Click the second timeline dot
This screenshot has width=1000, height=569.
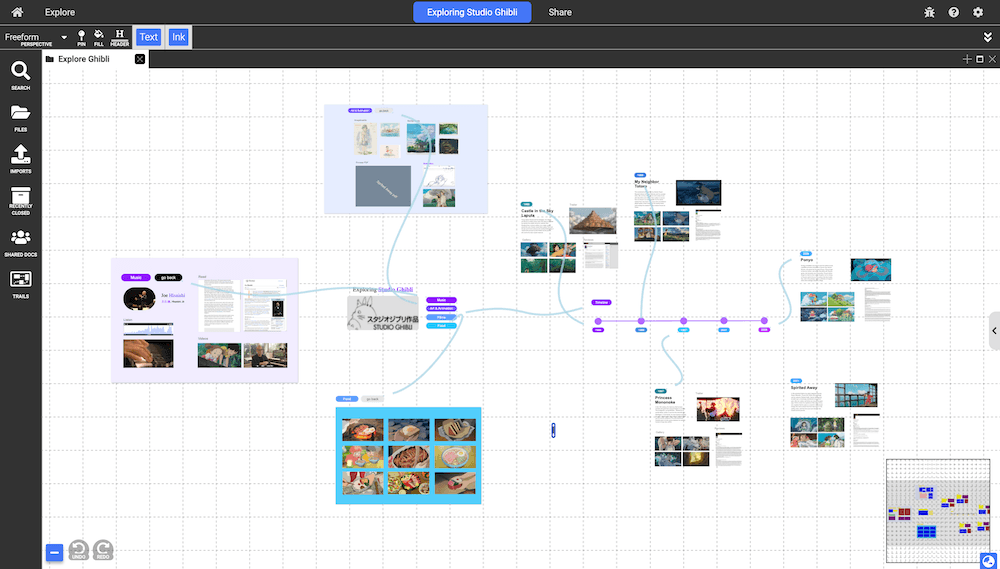click(x=641, y=321)
